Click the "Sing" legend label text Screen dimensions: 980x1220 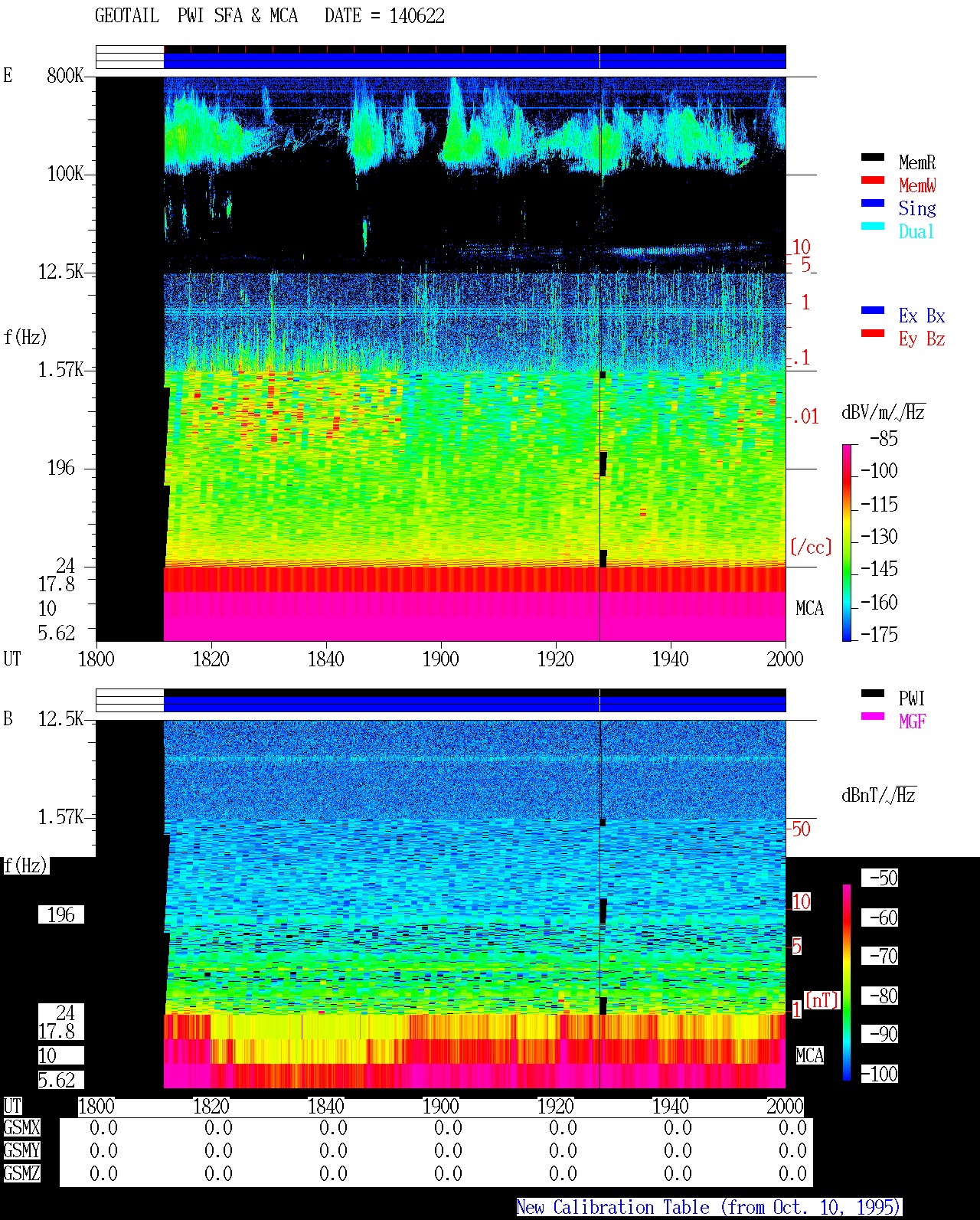tap(917, 208)
